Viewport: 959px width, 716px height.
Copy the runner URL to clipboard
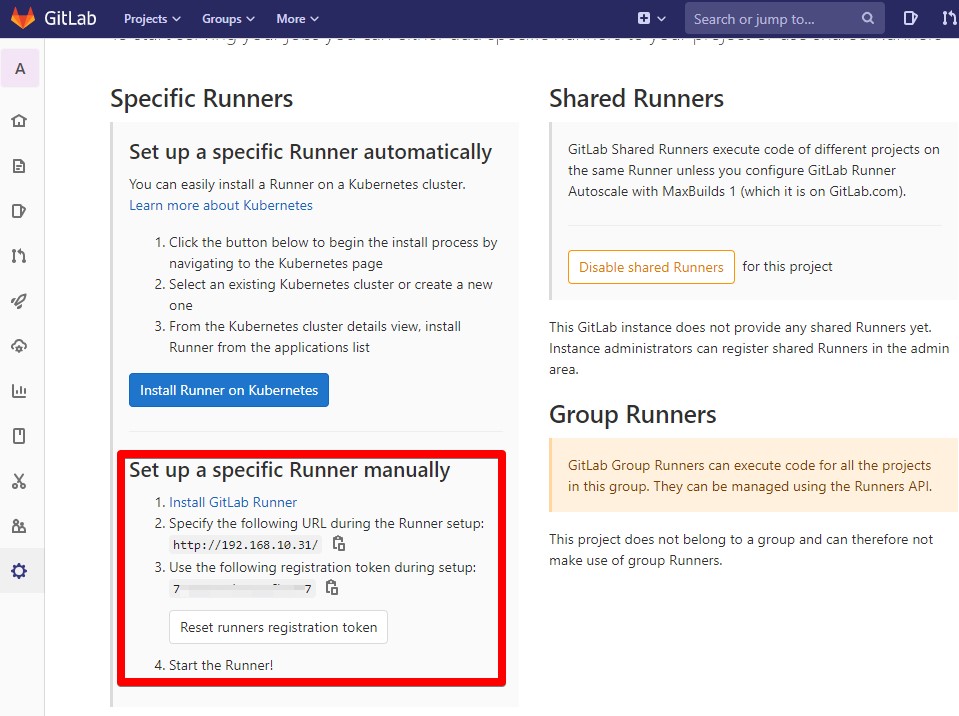pos(339,543)
